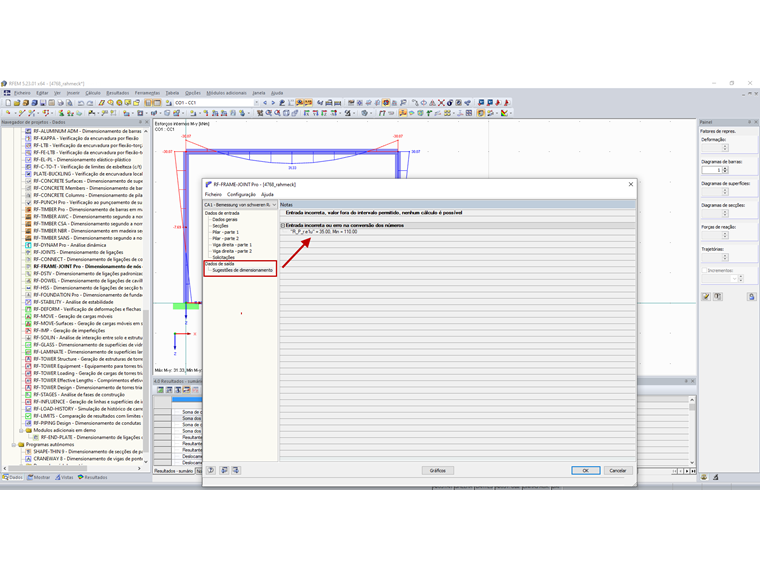This screenshot has height=570, width=760.
Task: Switch to the Resultados navigator tab
Action: (93, 477)
